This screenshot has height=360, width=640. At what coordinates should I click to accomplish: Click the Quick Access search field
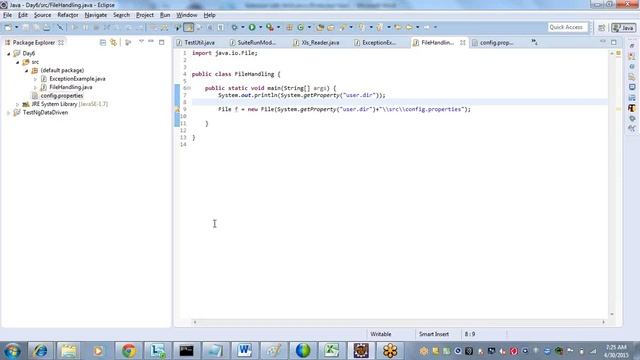[x=567, y=27]
